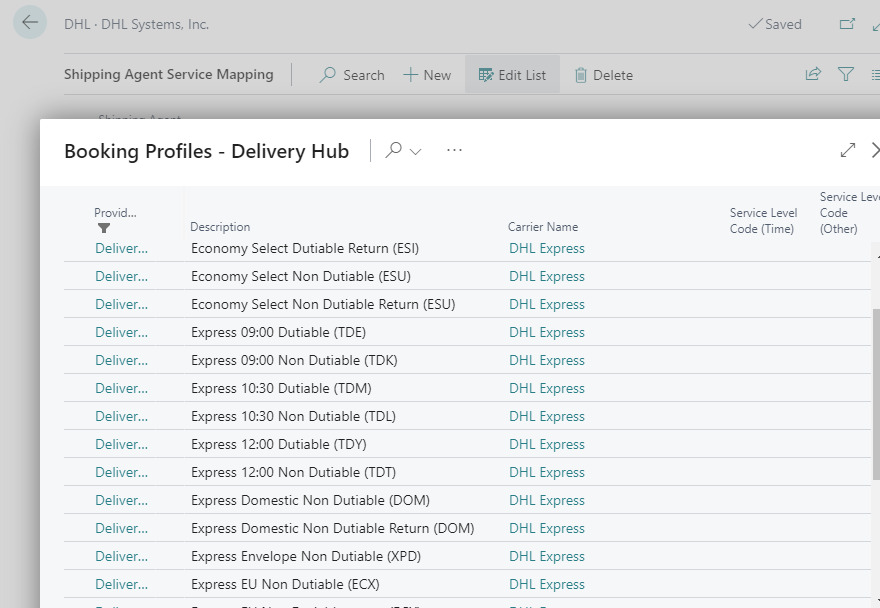
Task: Click DHL Express for Economy Select Non Dutiable (ESU)
Action: click(547, 276)
